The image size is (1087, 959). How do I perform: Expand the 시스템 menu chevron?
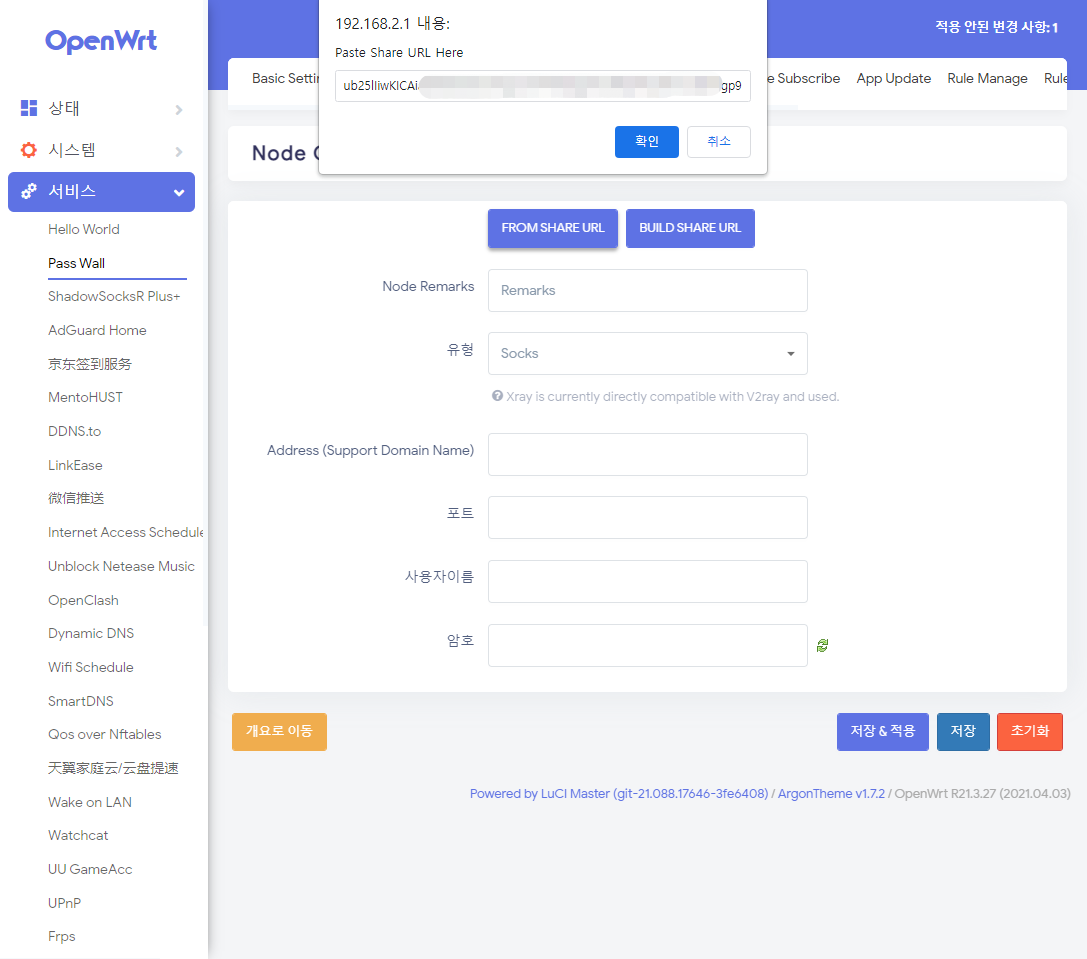(179, 151)
